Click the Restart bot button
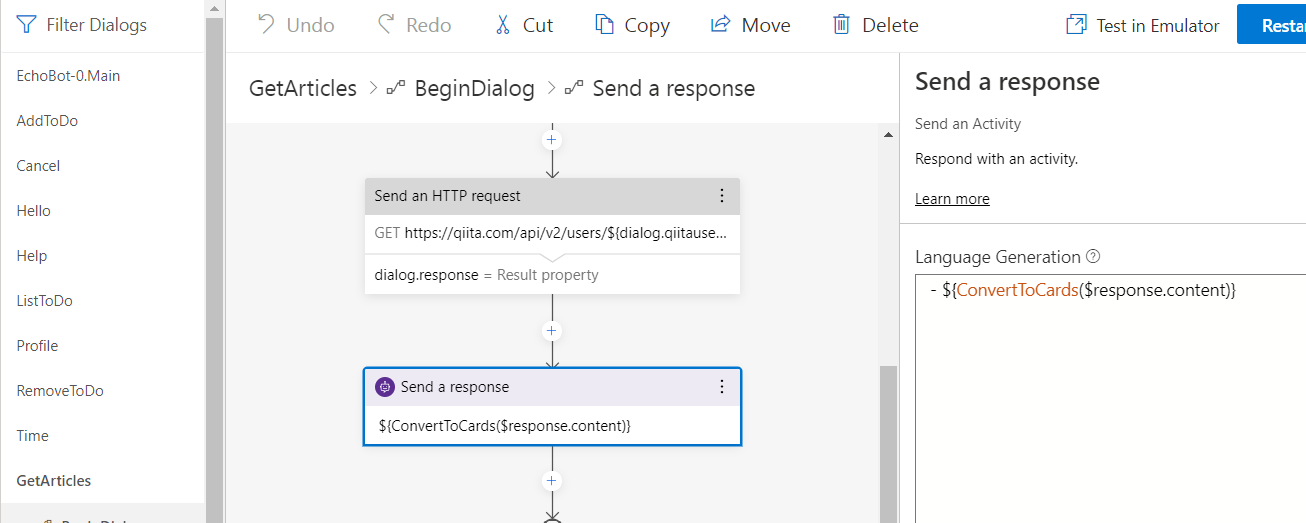 (1272, 25)
